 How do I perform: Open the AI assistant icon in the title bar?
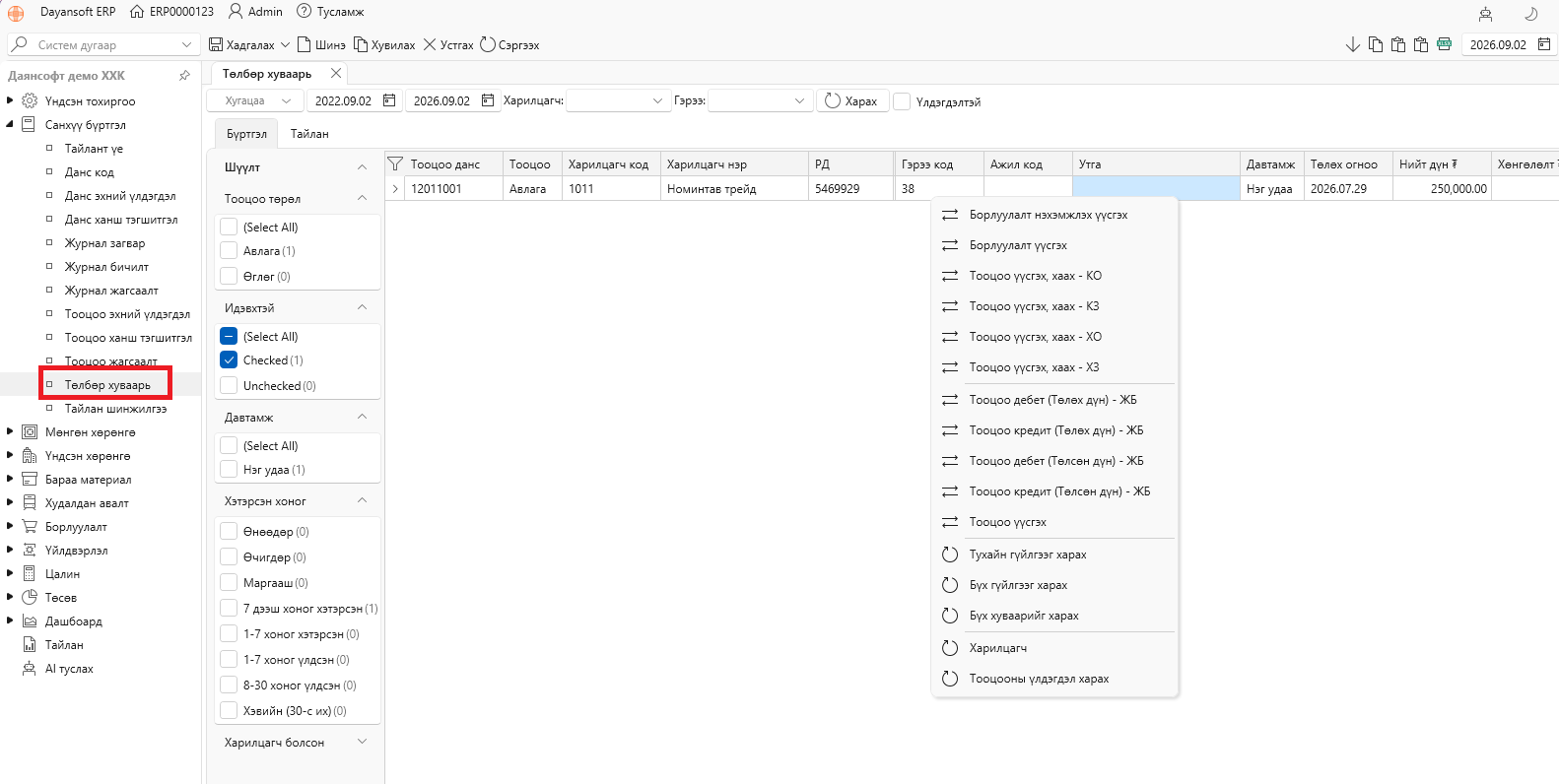[1486, 13]
